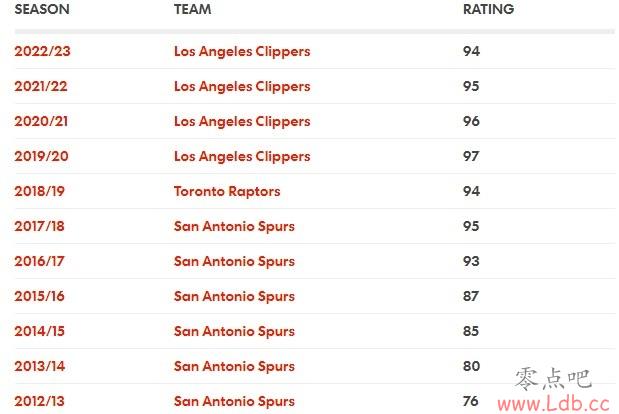Image resolution: width=619 pixels, height=414 pixels.
Task: Click the www.Ldb.cc watermark text
Action: tap(553, 403)
